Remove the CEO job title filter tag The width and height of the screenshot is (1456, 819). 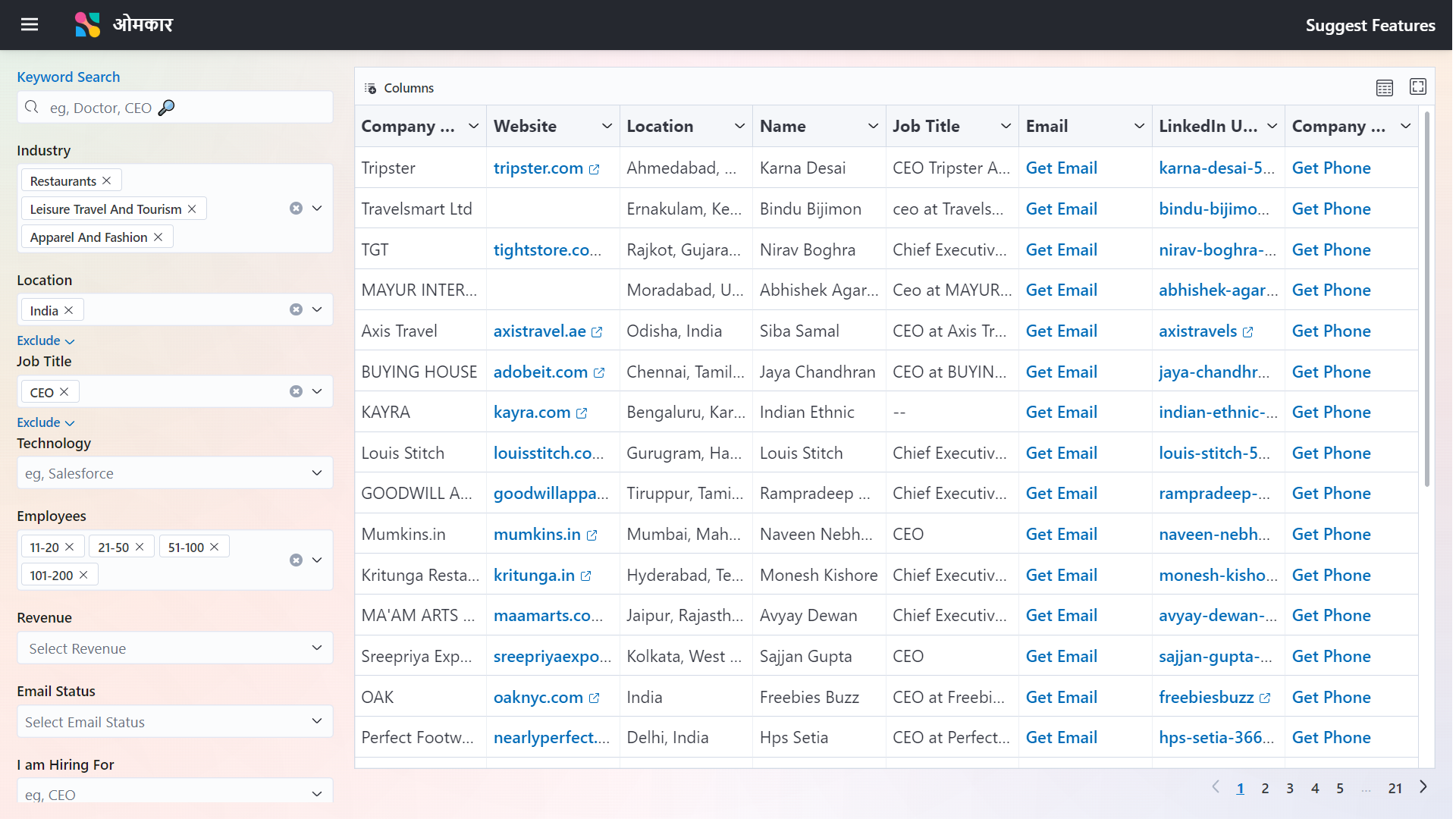(x=63, y=392)
